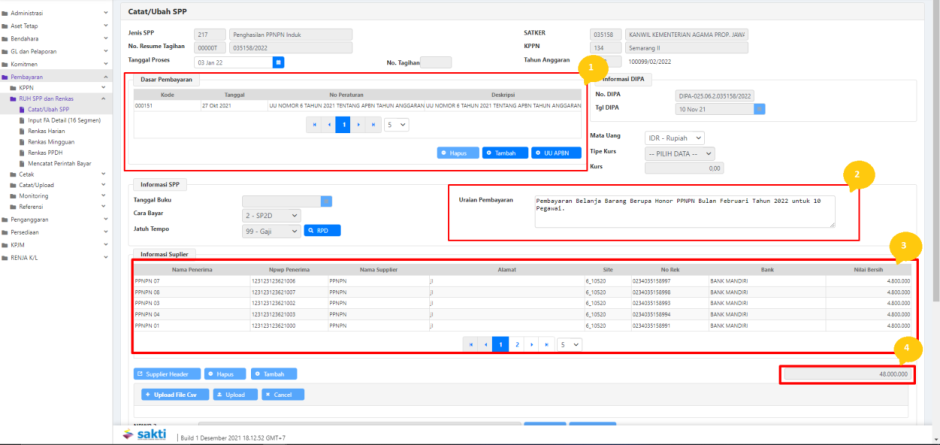The image size is (940, 445).
Task: Click the Catat/Ubah SPP file icon in sidebar
Action: click(x=21, y=109)
